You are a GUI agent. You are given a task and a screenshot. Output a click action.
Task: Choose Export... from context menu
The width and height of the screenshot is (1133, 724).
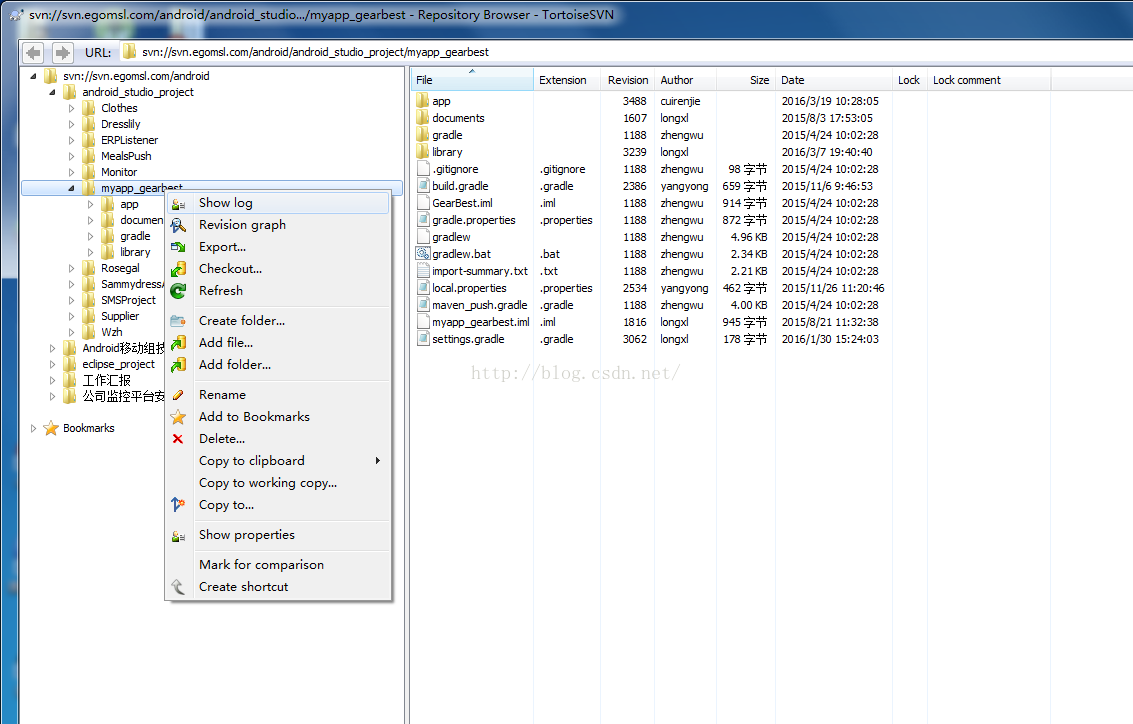278,247
